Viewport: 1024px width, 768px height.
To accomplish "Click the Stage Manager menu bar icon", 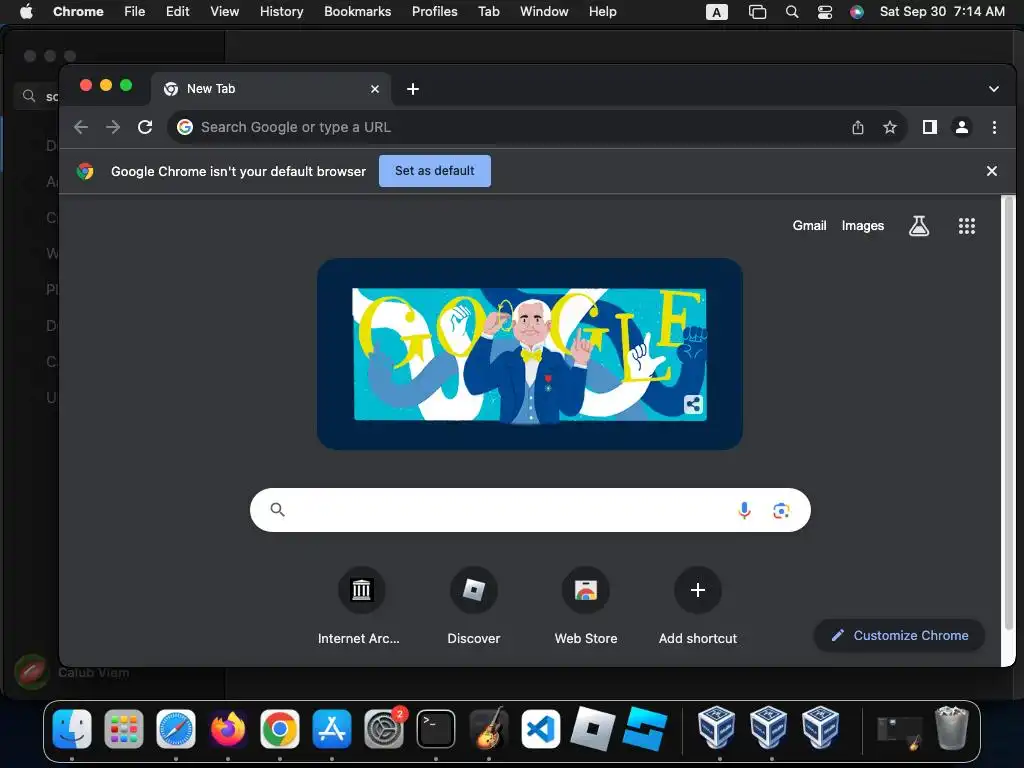I will click(x=757, y=12).
